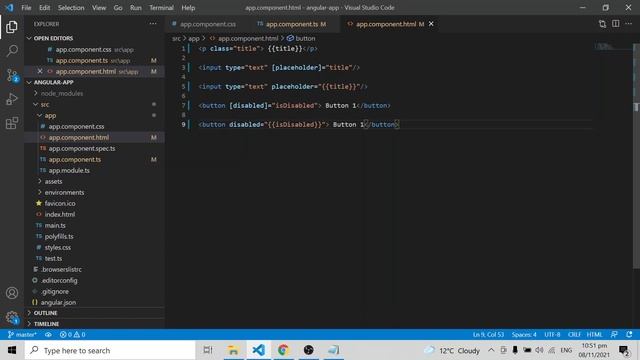Image resolution: width=640 pixels, height=360 pixels.
Task: Click the Windows Start button
Action: coord(12,350)
